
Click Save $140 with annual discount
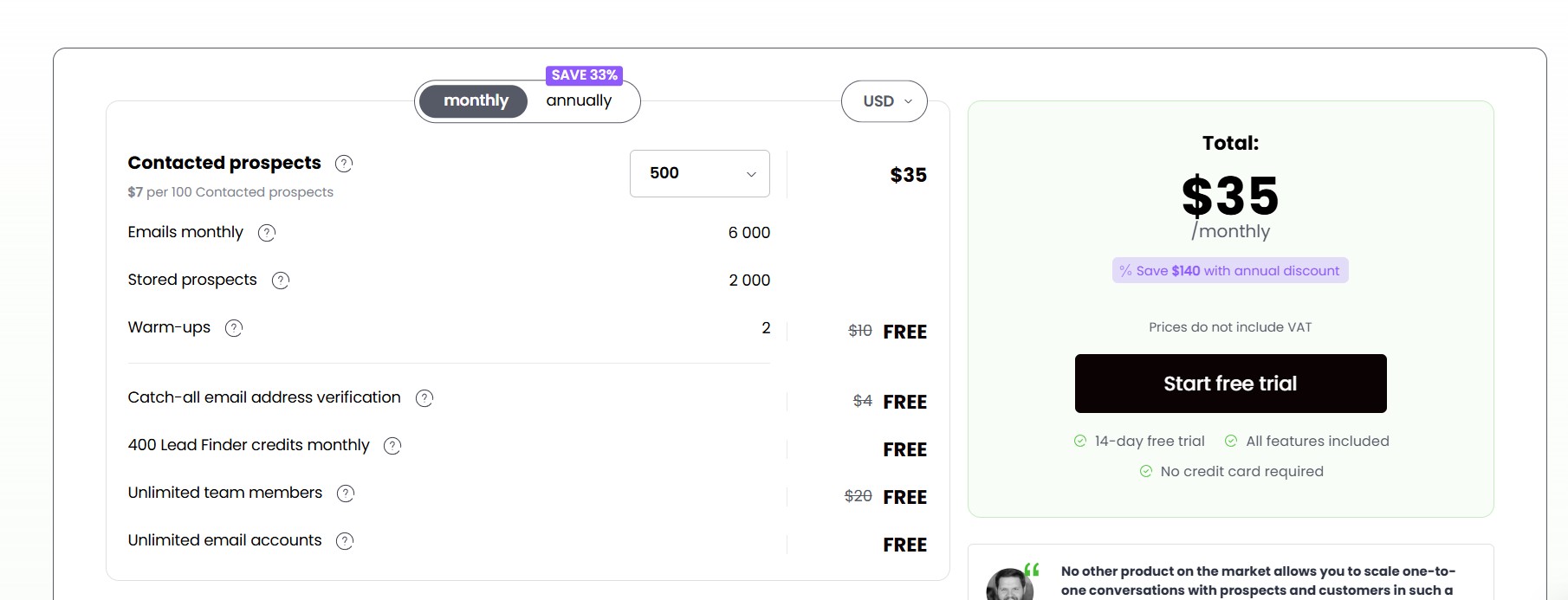tap(1230, 270)
